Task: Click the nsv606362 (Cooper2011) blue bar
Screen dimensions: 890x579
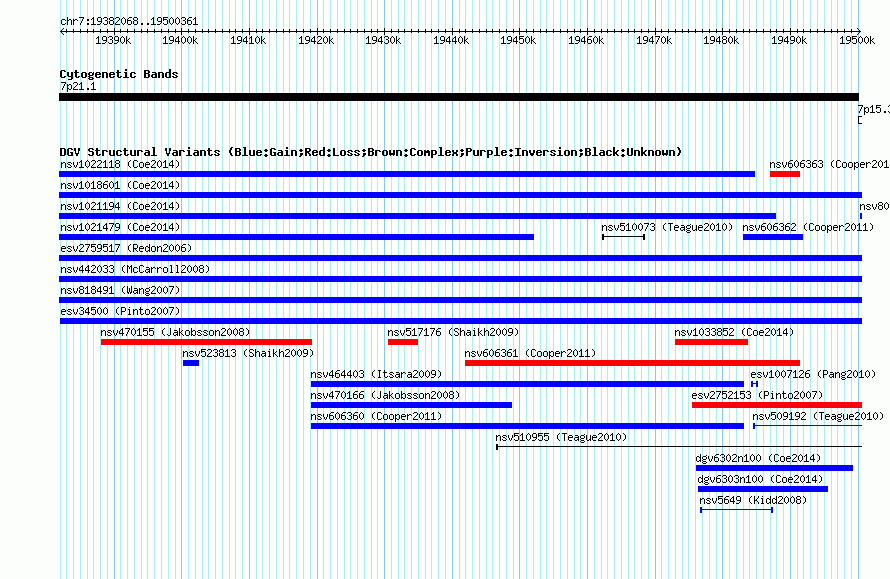Action: [x=773, y=237]
